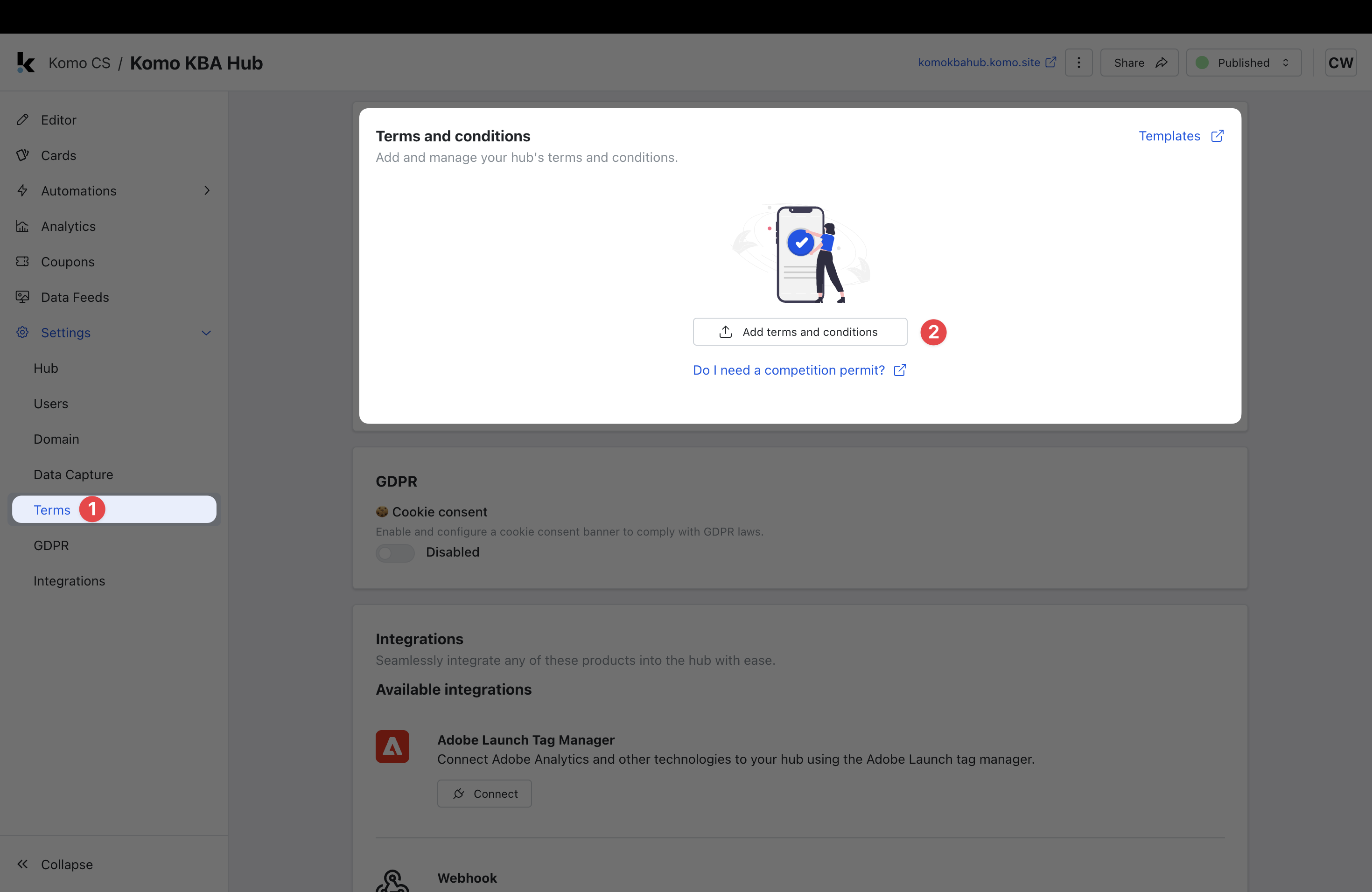Viewport: 1372px width, 892px height.
Task: Click the Data Feeds monitor icon
Action: 22,297
